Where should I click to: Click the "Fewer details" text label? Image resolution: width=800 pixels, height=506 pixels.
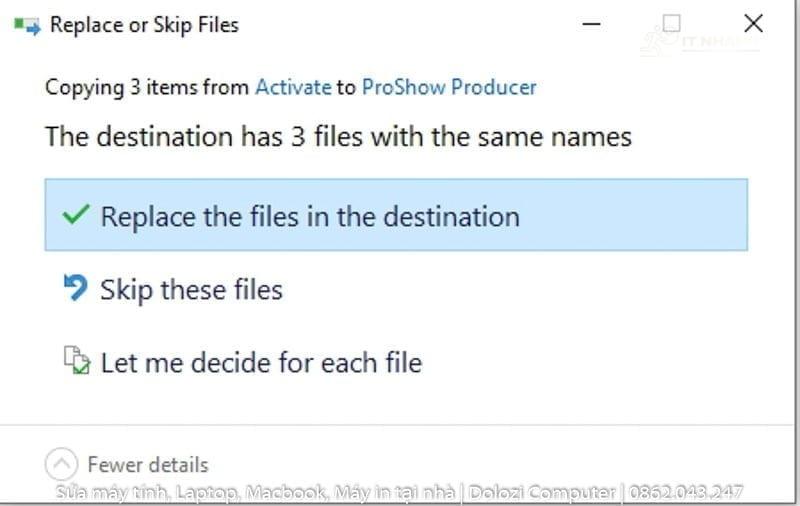(148, 465)
